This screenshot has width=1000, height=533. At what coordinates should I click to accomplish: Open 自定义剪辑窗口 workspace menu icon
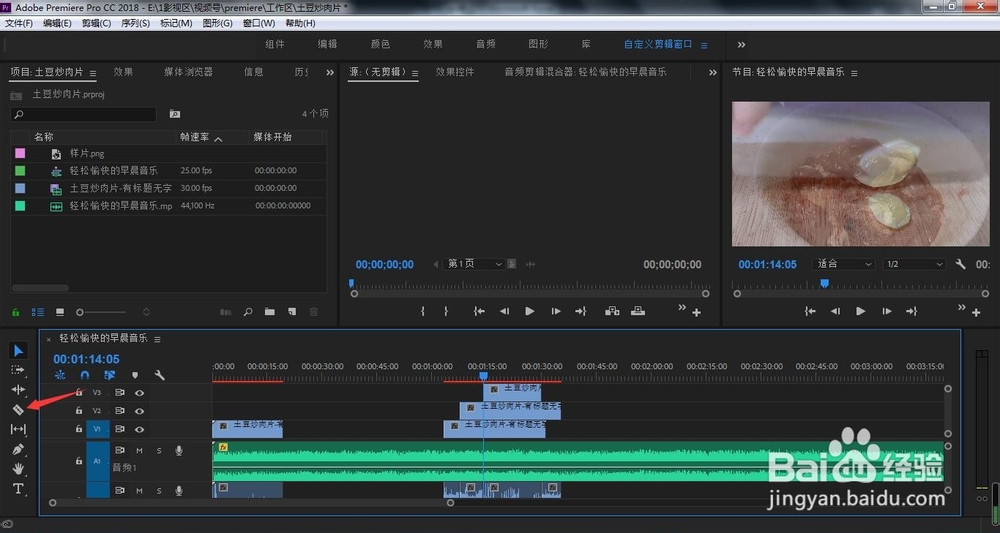click(704, 45)
